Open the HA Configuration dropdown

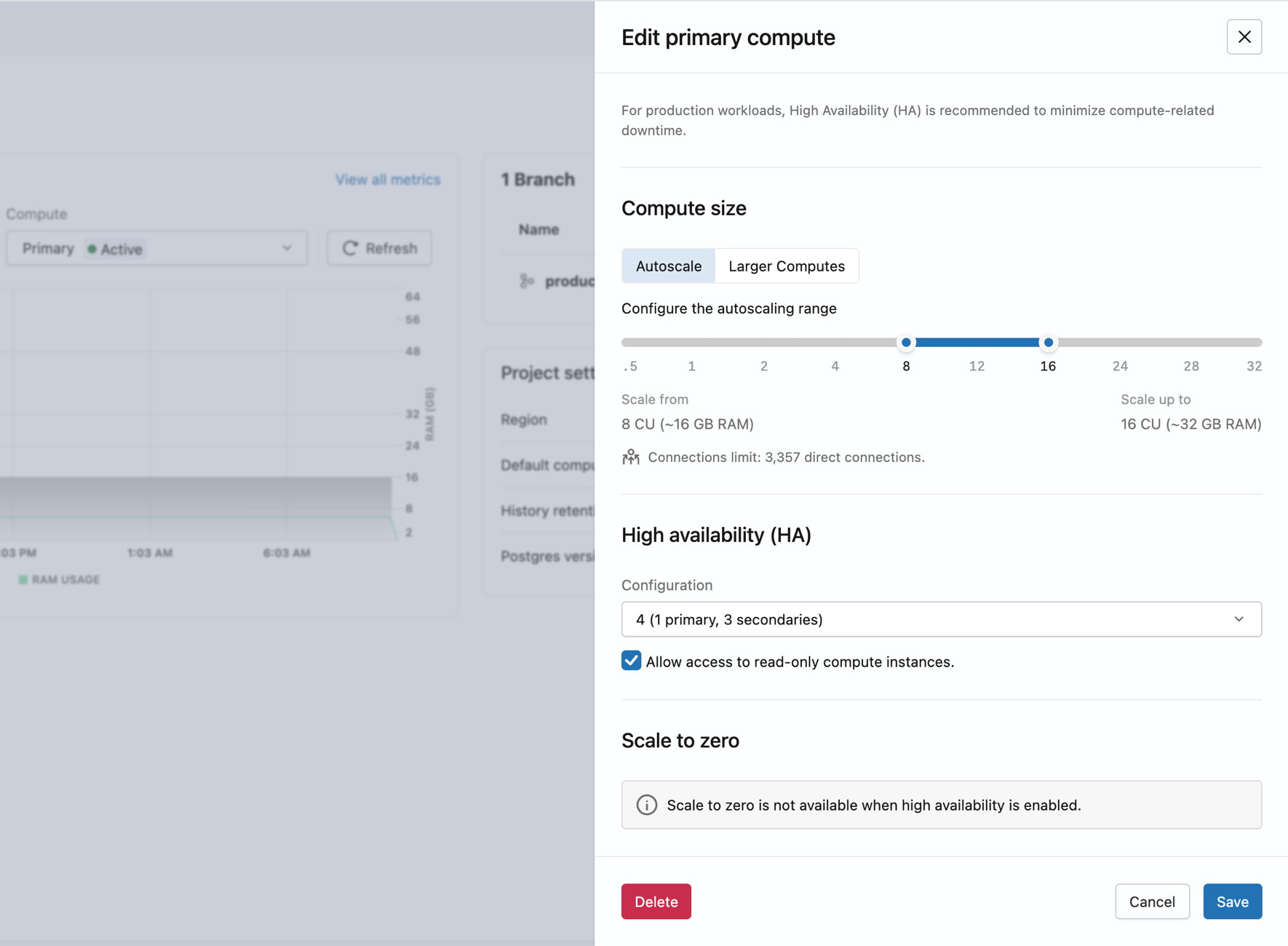[941, 619]
